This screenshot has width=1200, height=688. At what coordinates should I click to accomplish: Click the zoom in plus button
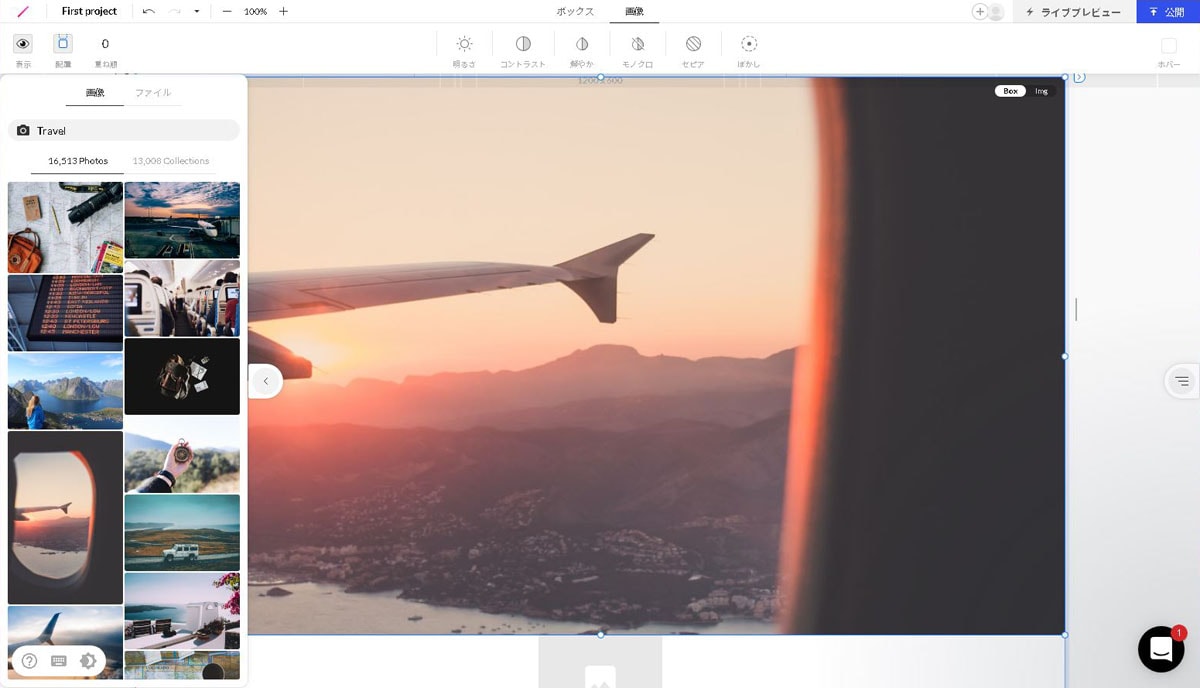[x=283, y=11]
